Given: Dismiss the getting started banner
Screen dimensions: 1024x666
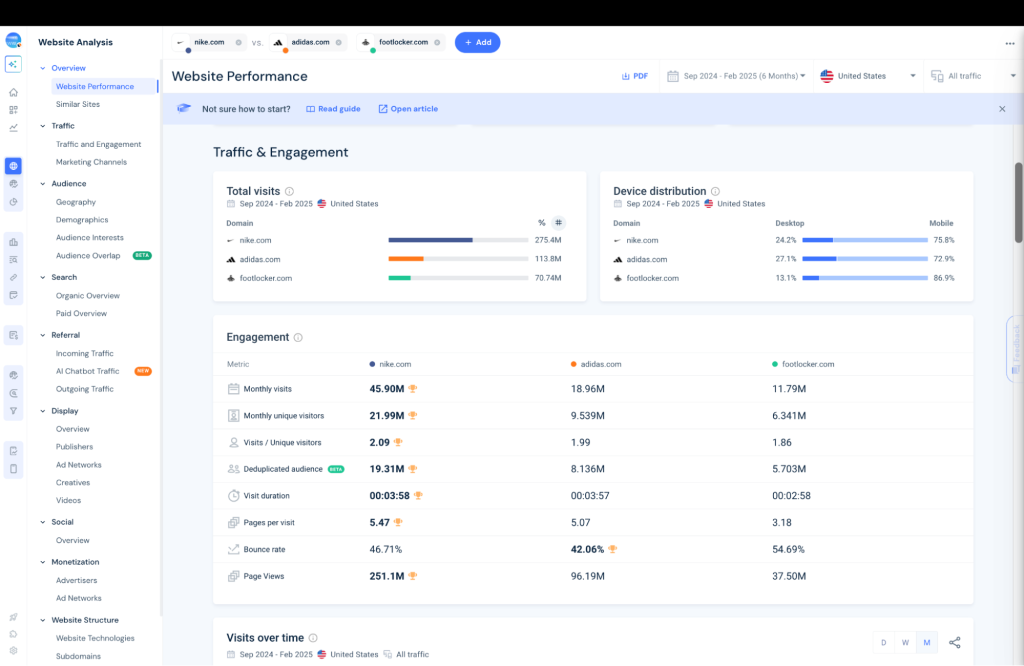Looking at the screenshot, I should [1002, 108].
